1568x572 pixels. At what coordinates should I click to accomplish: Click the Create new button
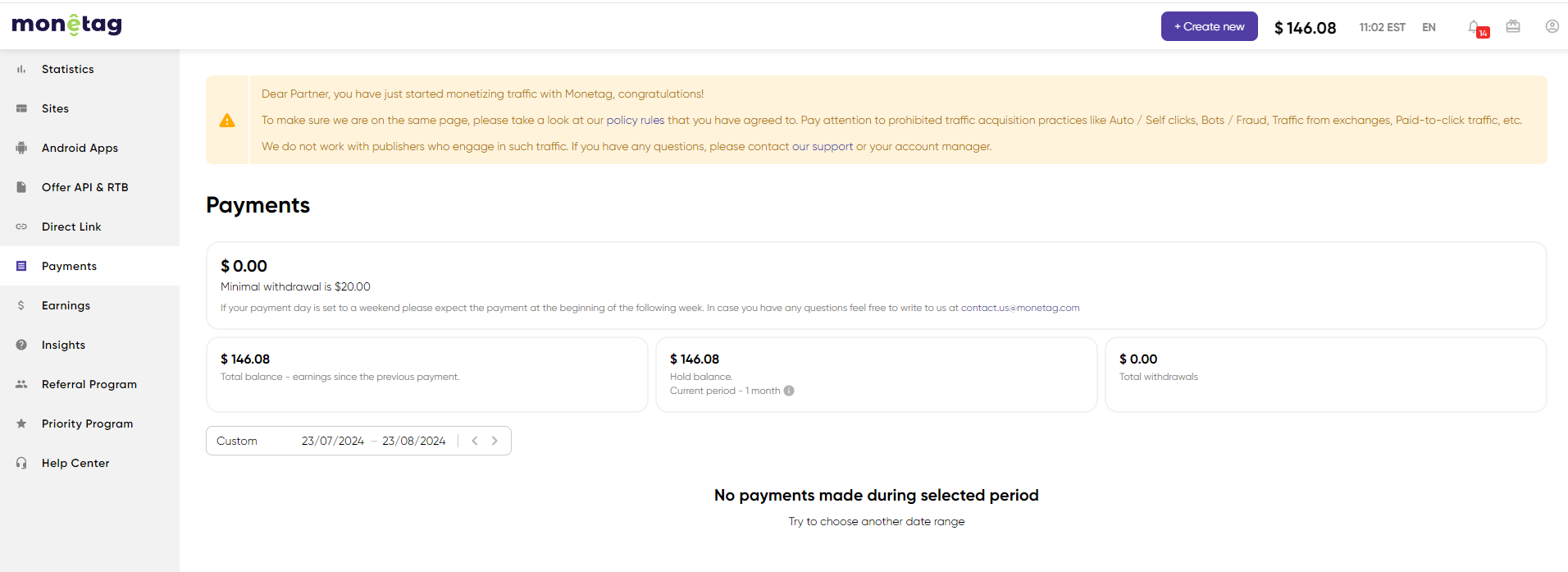click(x=1209, y=26)
